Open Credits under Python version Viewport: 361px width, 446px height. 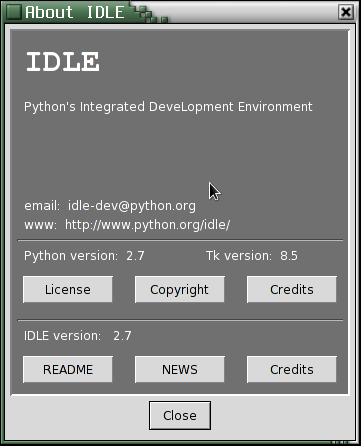tap(292, 289)
